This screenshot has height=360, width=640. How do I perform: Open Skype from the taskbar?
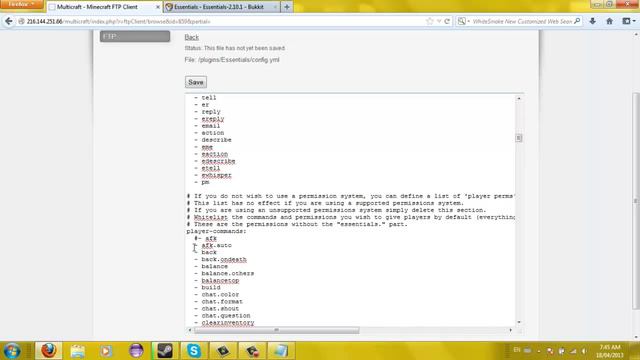194,351
